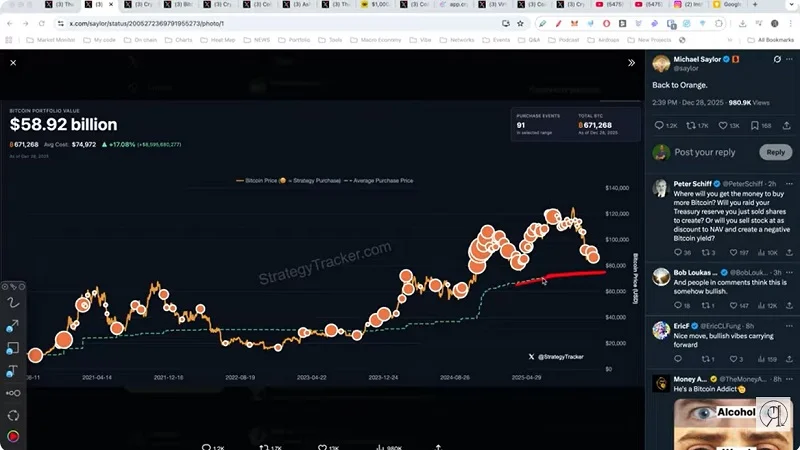Pick the red color swatch in annotation toolbar

pos(13,436)
